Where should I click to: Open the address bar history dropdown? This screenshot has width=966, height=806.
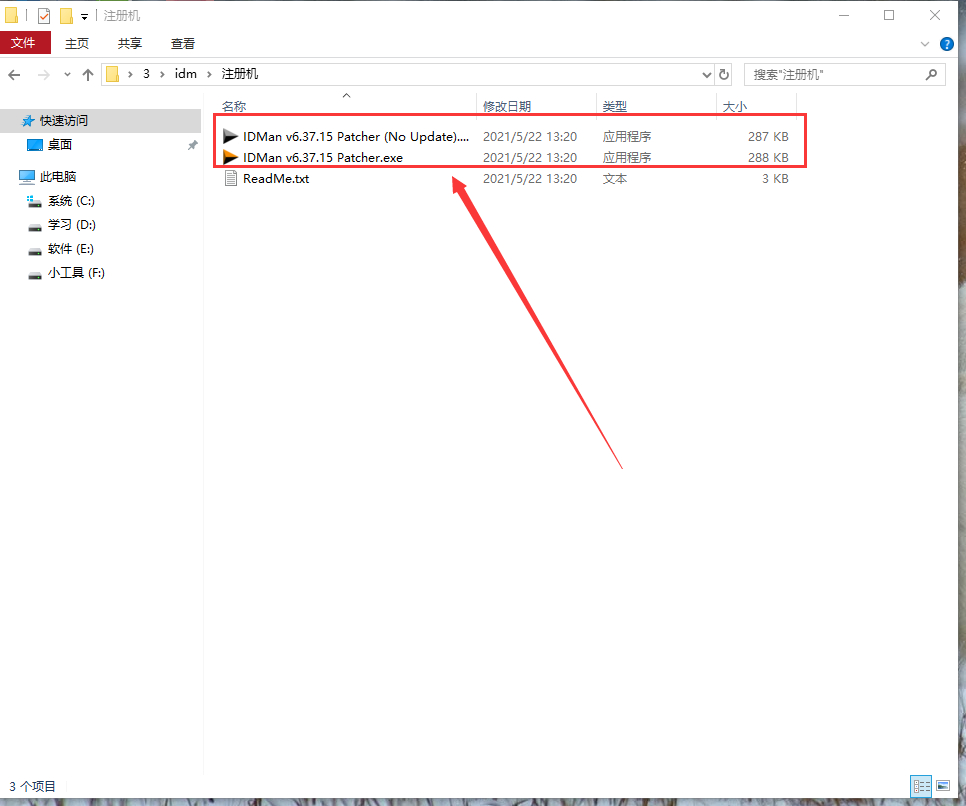[707, 75]
